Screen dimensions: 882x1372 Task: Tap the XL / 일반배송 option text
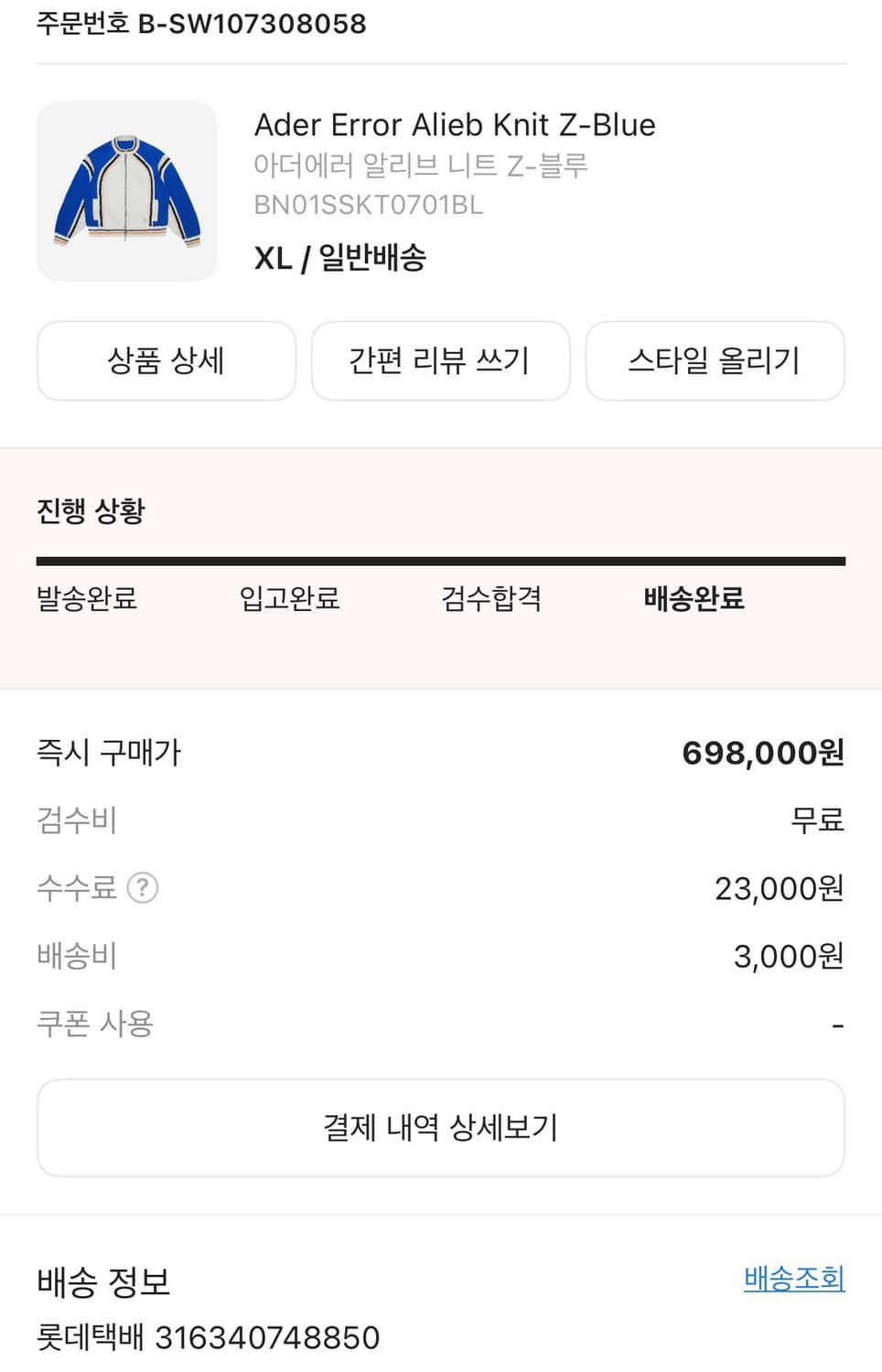[x=339, y=258]
